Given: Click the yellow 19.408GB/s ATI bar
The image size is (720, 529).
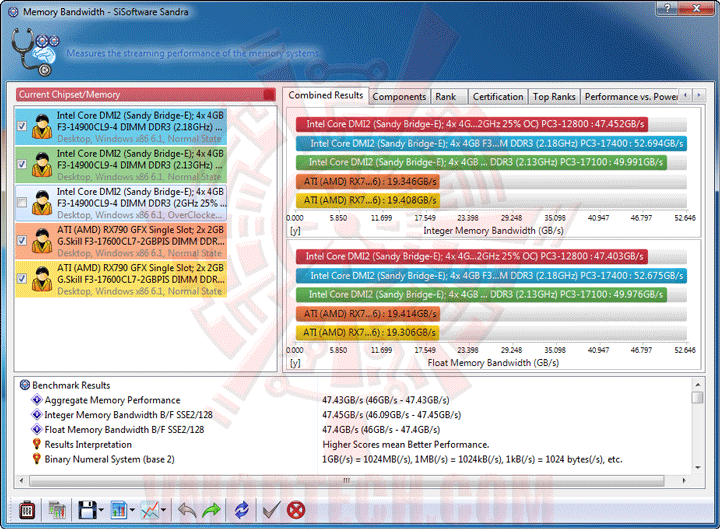Looking at the screenshot, I should coord(367,200).
